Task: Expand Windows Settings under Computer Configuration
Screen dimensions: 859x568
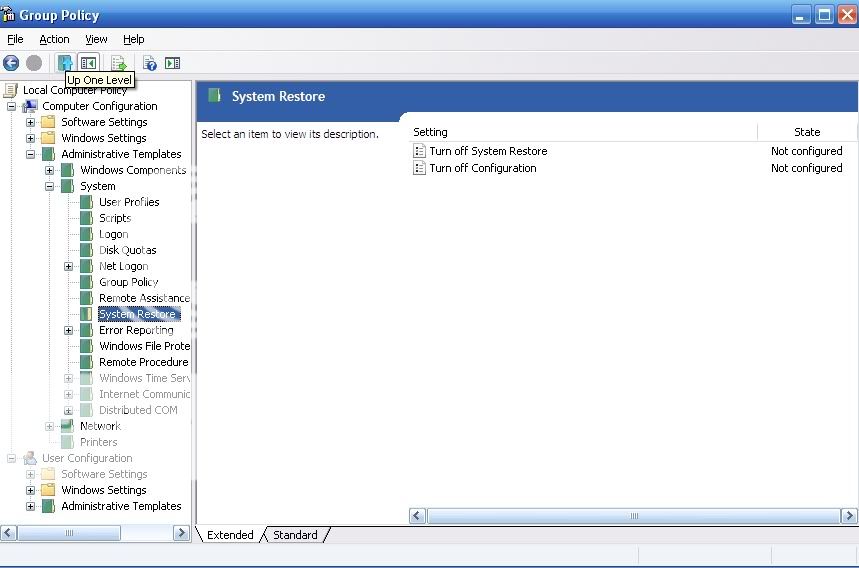Action: [x=31, y=138]
